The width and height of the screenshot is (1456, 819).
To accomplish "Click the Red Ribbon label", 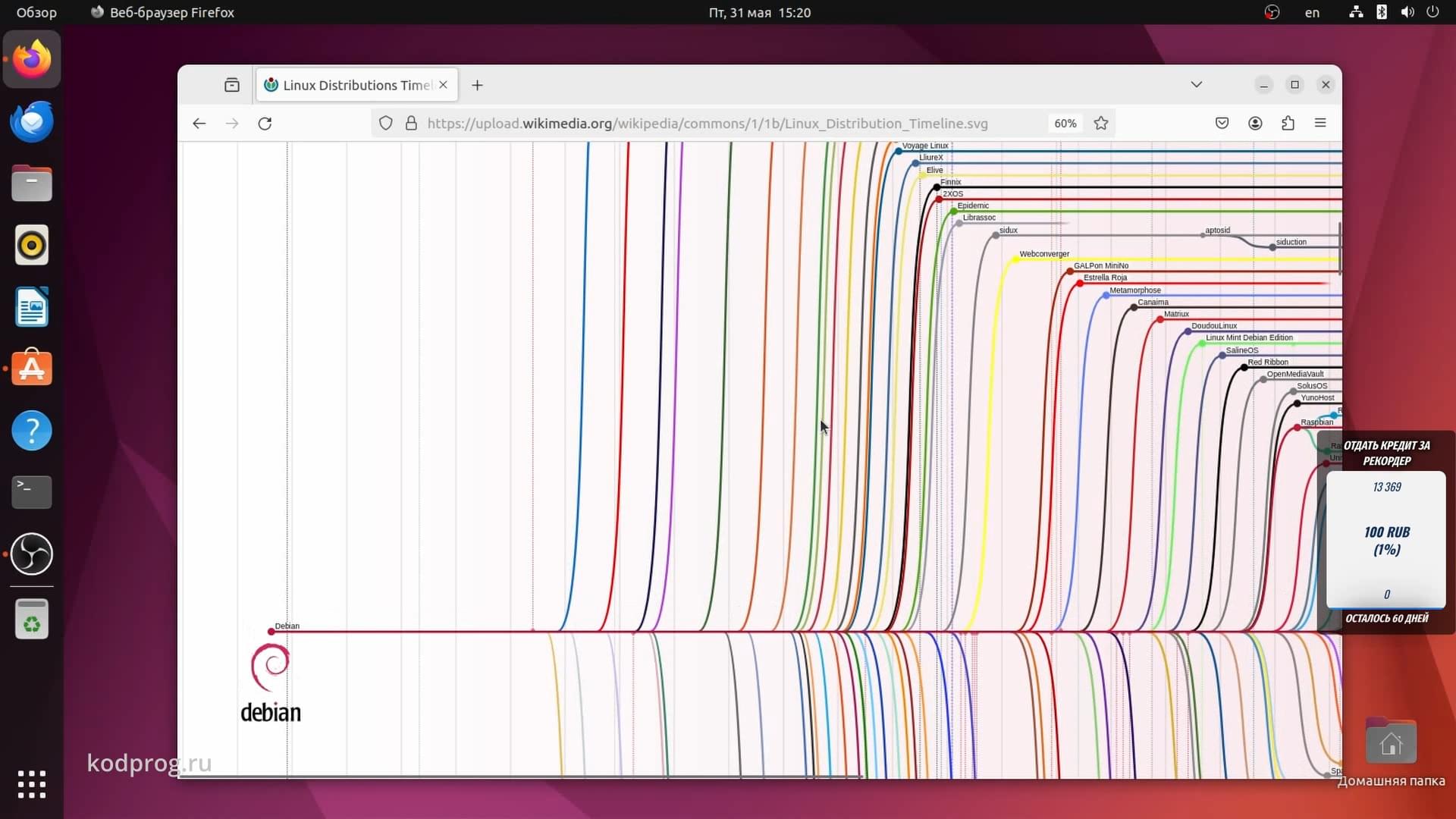I will pos(1267,362).
